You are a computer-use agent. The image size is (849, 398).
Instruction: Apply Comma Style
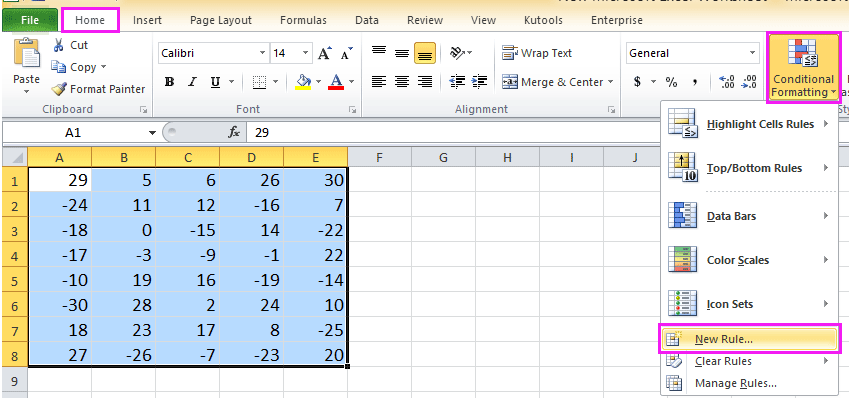coord(695,82)
